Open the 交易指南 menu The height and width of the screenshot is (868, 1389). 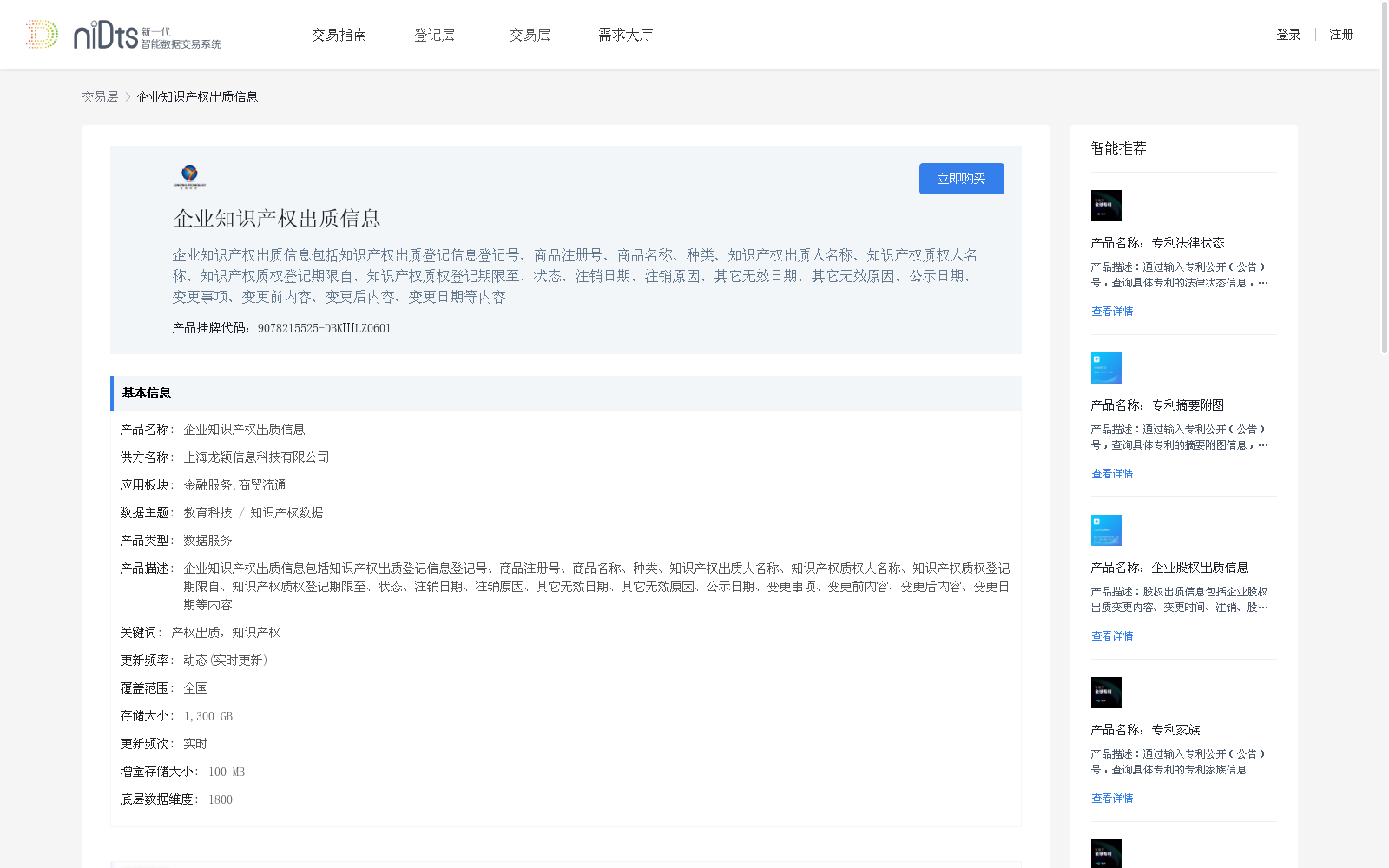339,35
